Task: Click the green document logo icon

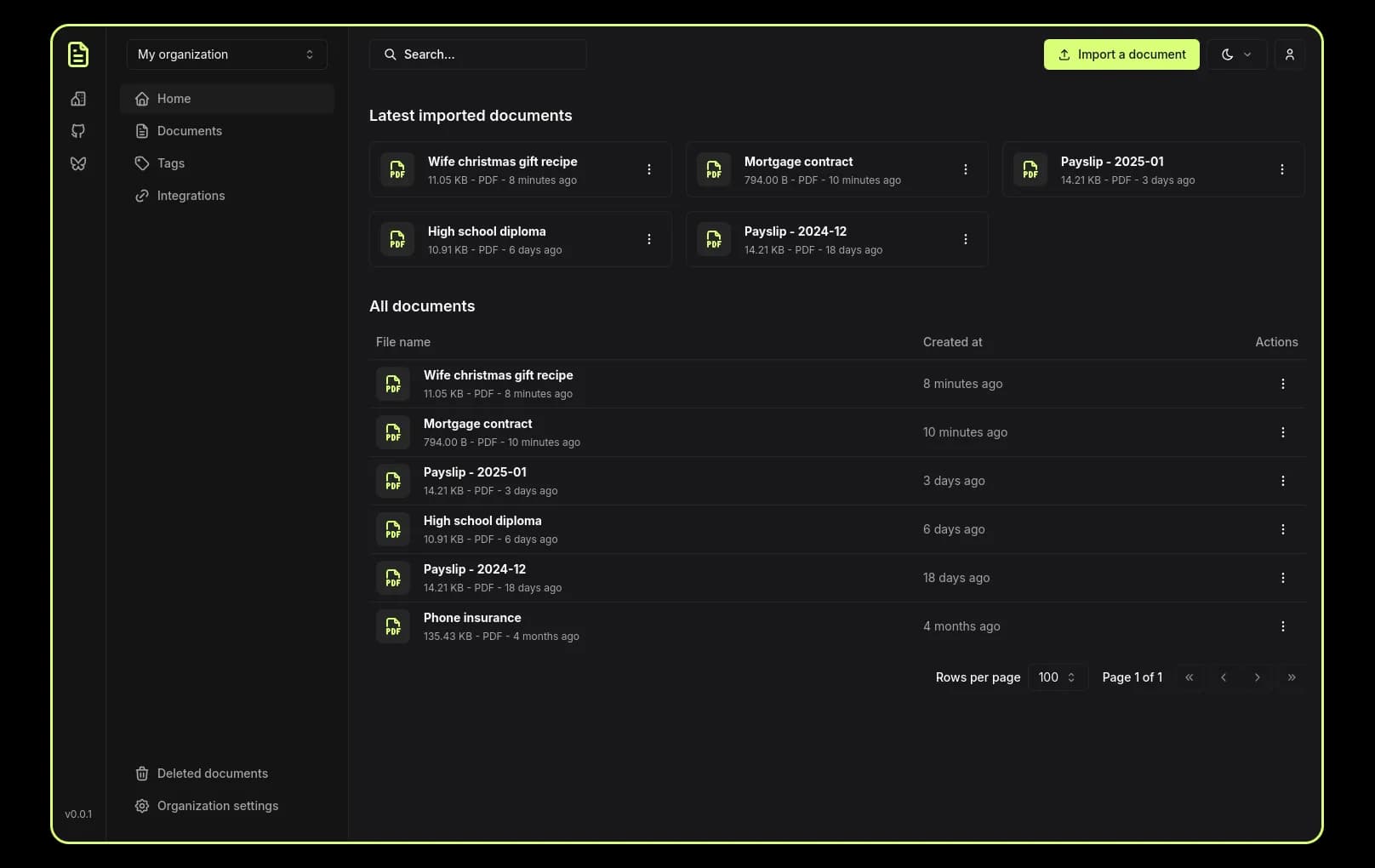Action: pos(78,54)
